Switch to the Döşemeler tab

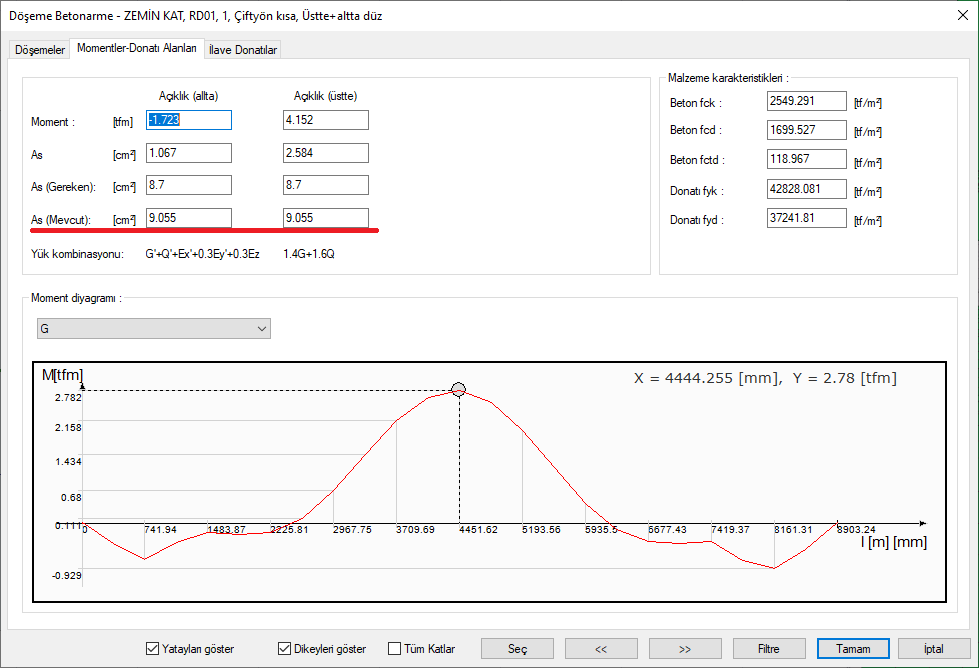40,50
